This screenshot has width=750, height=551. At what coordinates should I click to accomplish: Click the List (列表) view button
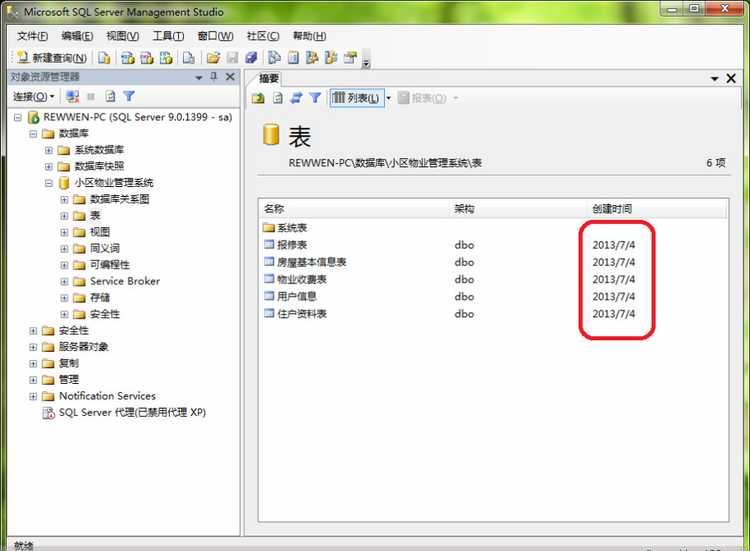[356, 98]
